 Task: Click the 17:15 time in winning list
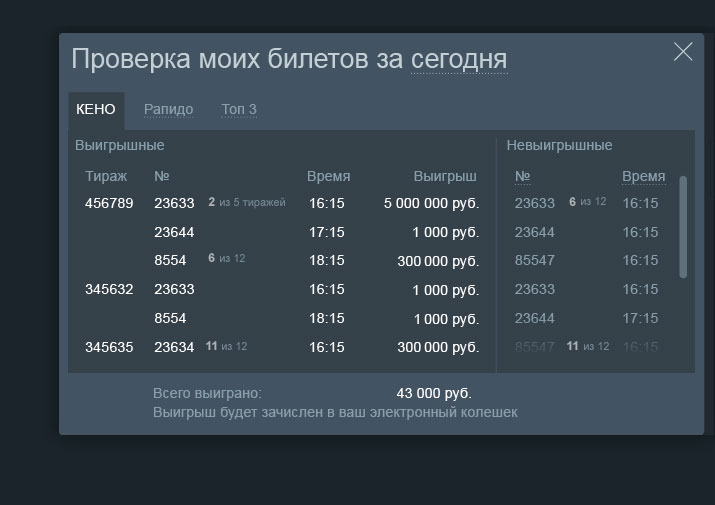click(x=326, y=232)
